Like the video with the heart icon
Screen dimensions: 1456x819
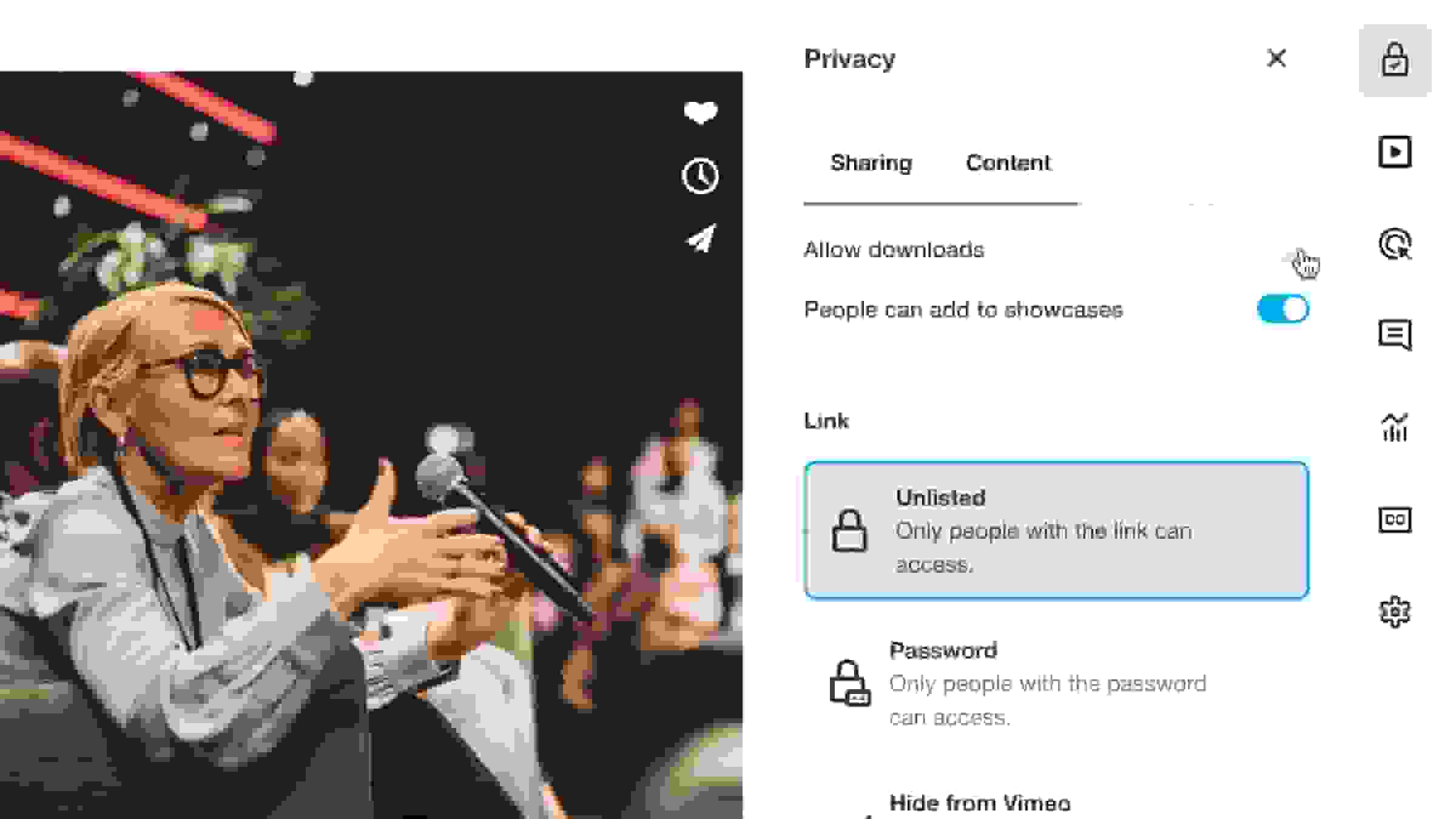[701, 113]
